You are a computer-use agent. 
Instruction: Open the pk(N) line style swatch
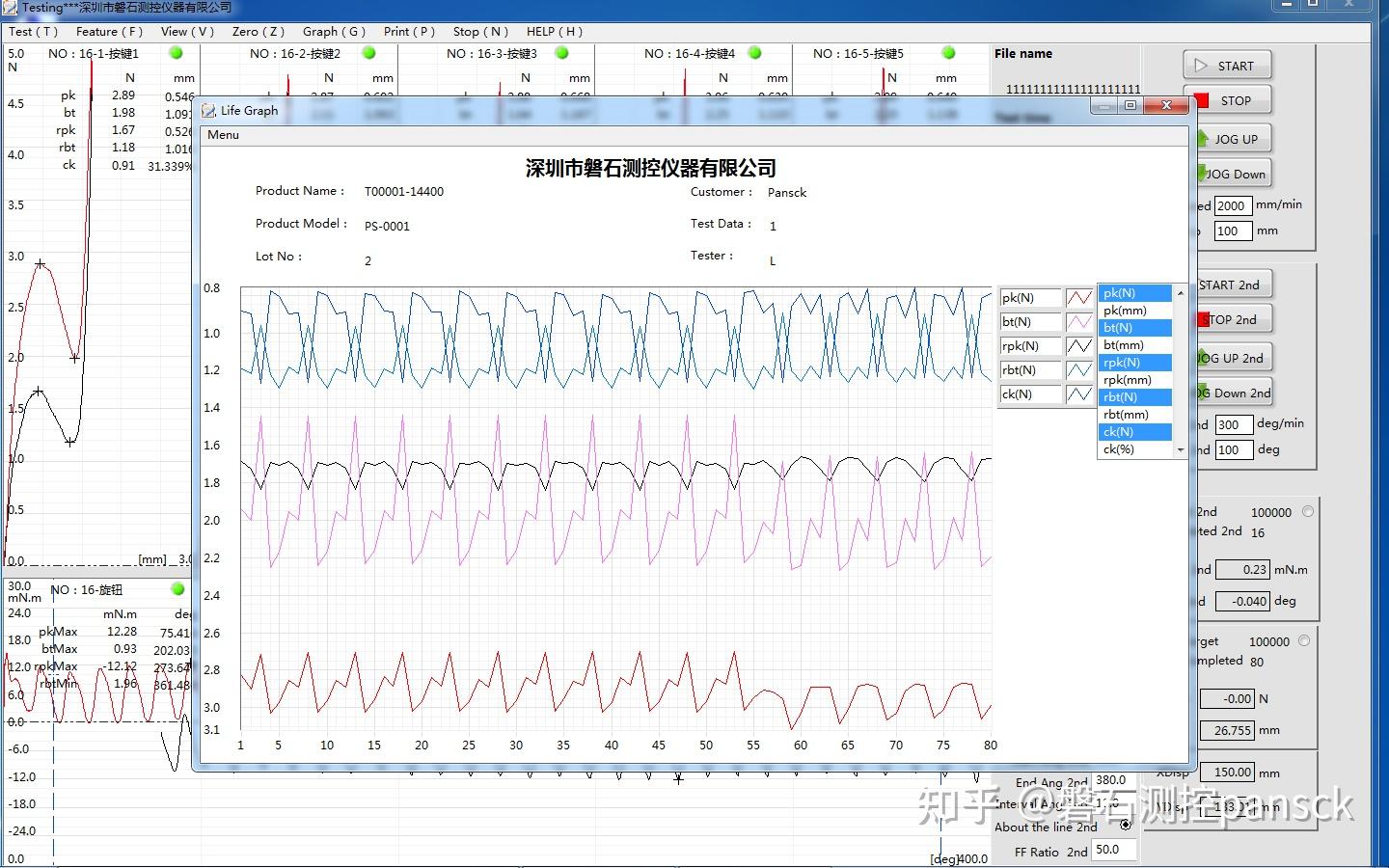tap(1079, 298)
